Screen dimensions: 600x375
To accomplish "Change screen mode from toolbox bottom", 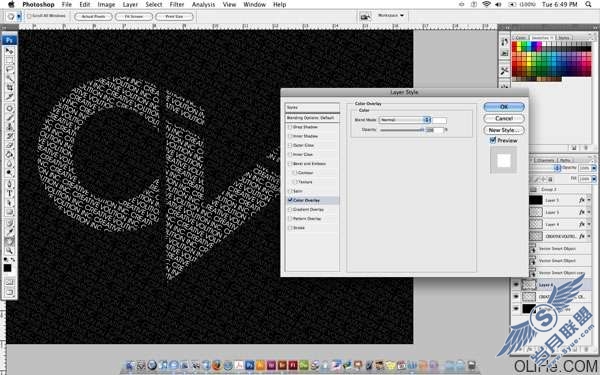I will (x=9, y=292).
